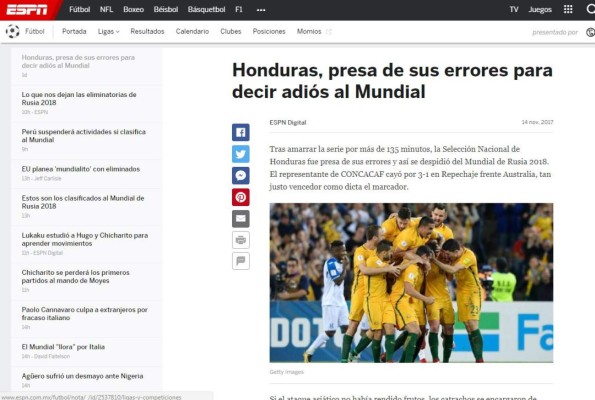Click the Getty Images photo credit
The image size is (595, 400).
pos(287,372)
